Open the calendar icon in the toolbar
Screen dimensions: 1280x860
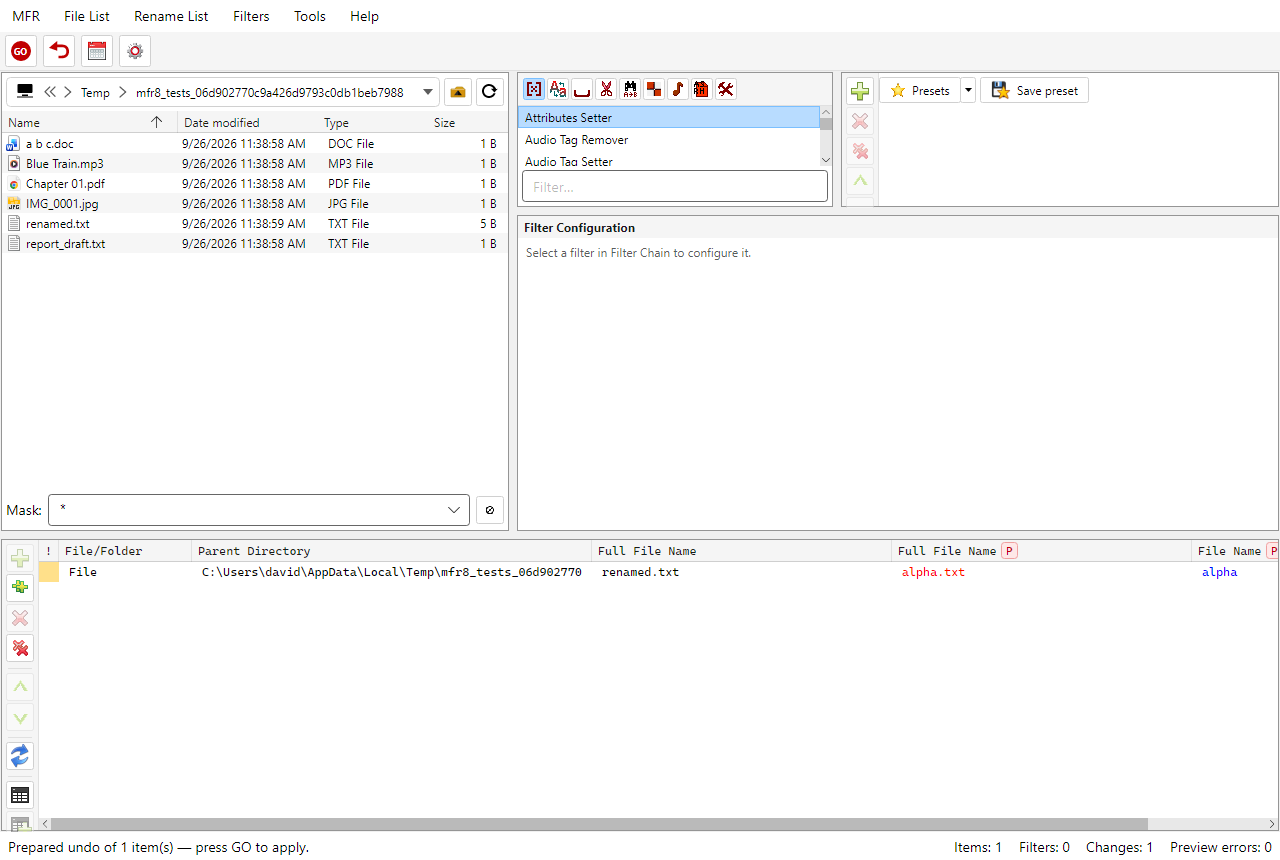coord(97,51)
